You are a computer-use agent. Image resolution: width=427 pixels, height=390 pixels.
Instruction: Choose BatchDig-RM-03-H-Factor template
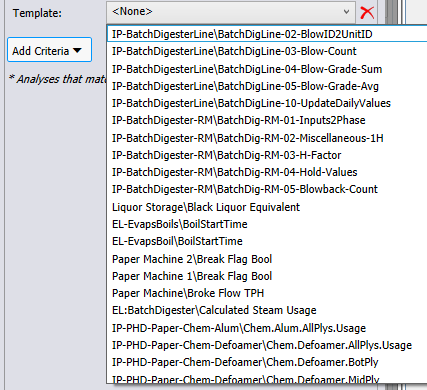(x=267, y=155)
